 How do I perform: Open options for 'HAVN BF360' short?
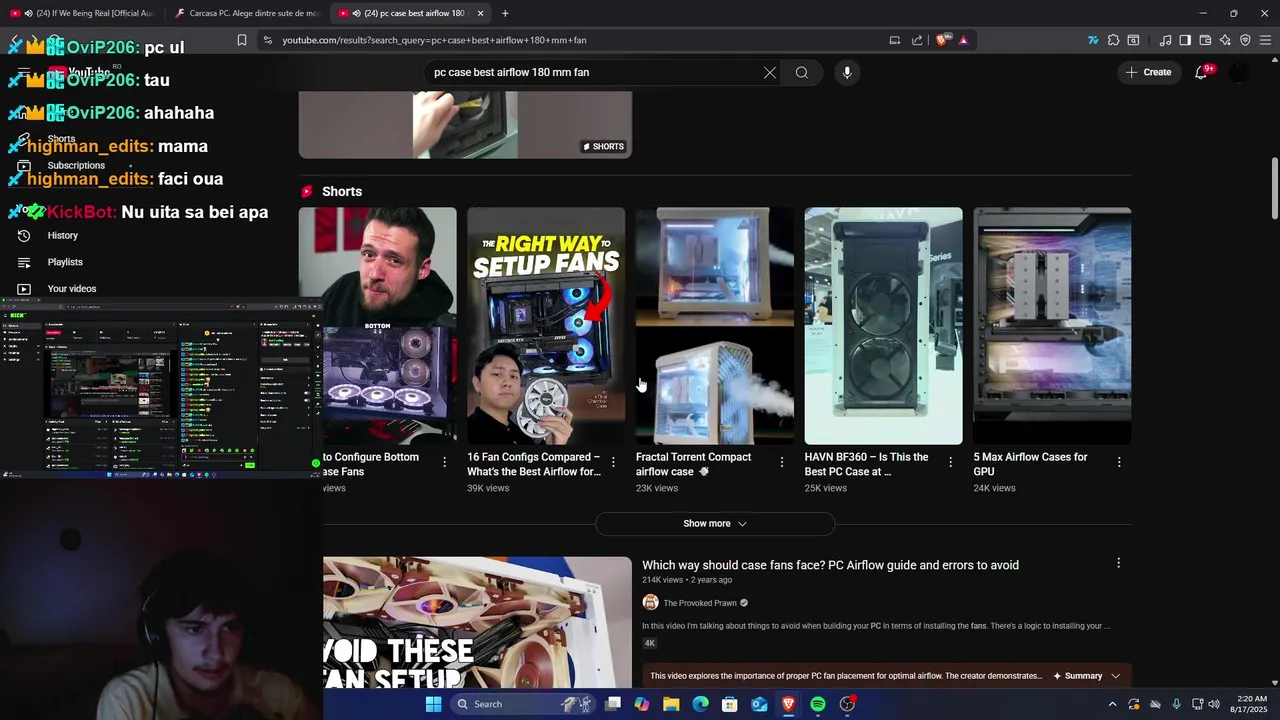[950, 462]
